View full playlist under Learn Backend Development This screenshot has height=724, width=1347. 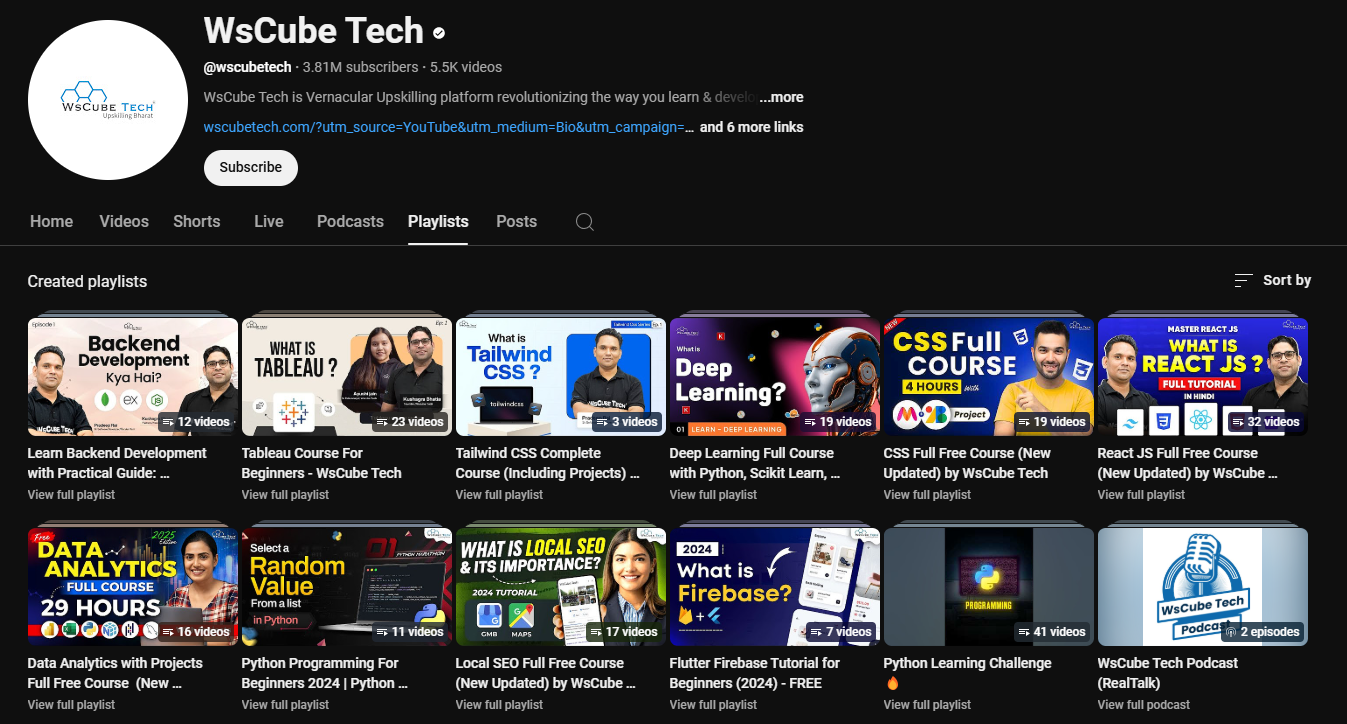pyautogui.click(x=71, y=495)
